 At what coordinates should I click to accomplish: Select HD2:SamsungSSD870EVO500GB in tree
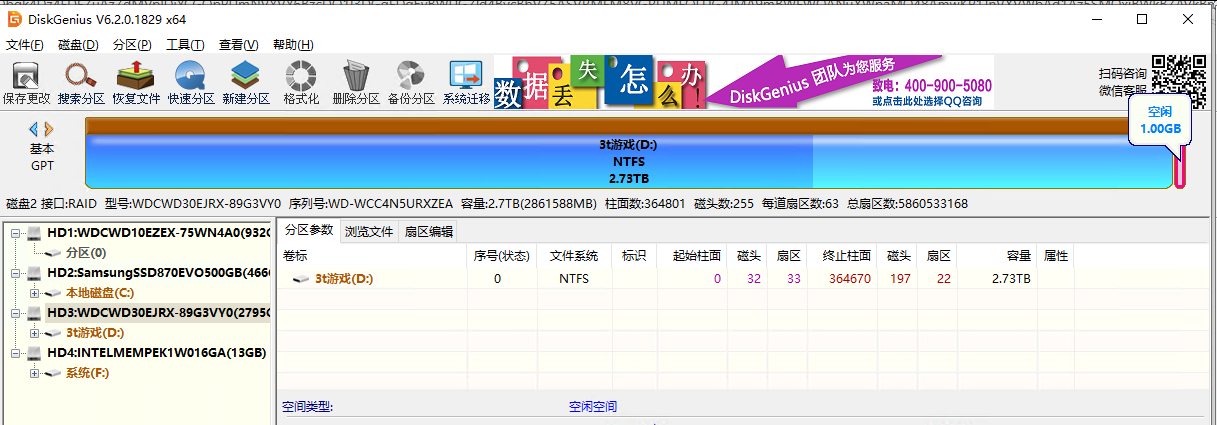coord(158,273)
